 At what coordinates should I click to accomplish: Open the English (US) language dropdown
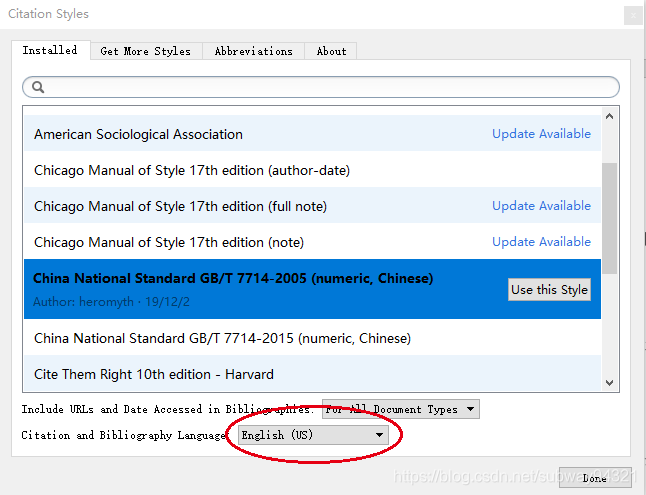(x=313, y=435)
